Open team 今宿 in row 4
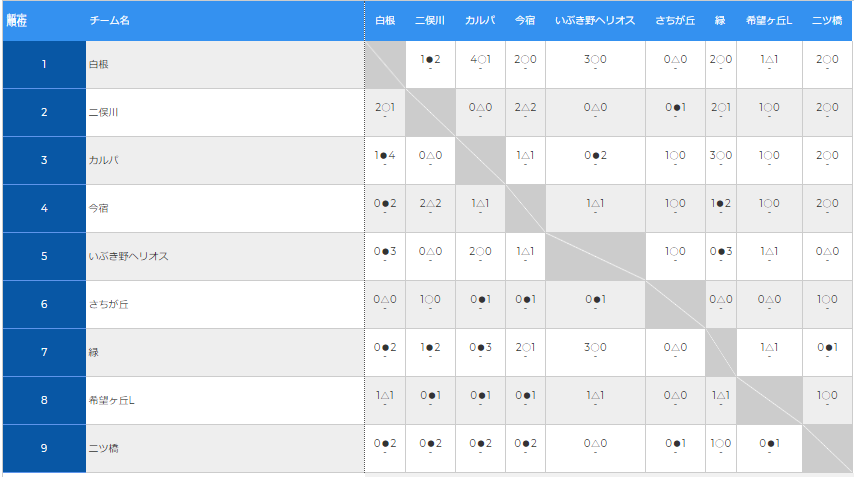This screenshot has height=477, width=854. [x=99, y=208]
